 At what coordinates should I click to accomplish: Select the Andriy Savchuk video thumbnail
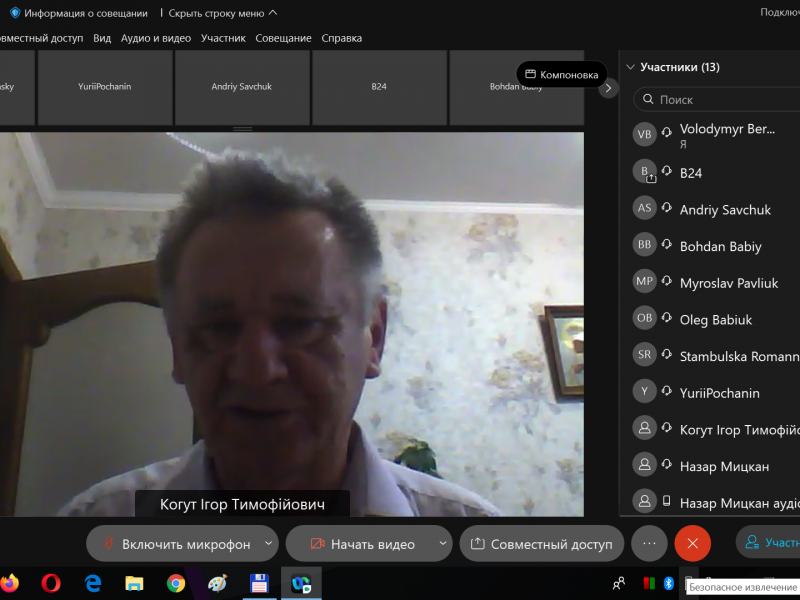[x=241, y=87]
